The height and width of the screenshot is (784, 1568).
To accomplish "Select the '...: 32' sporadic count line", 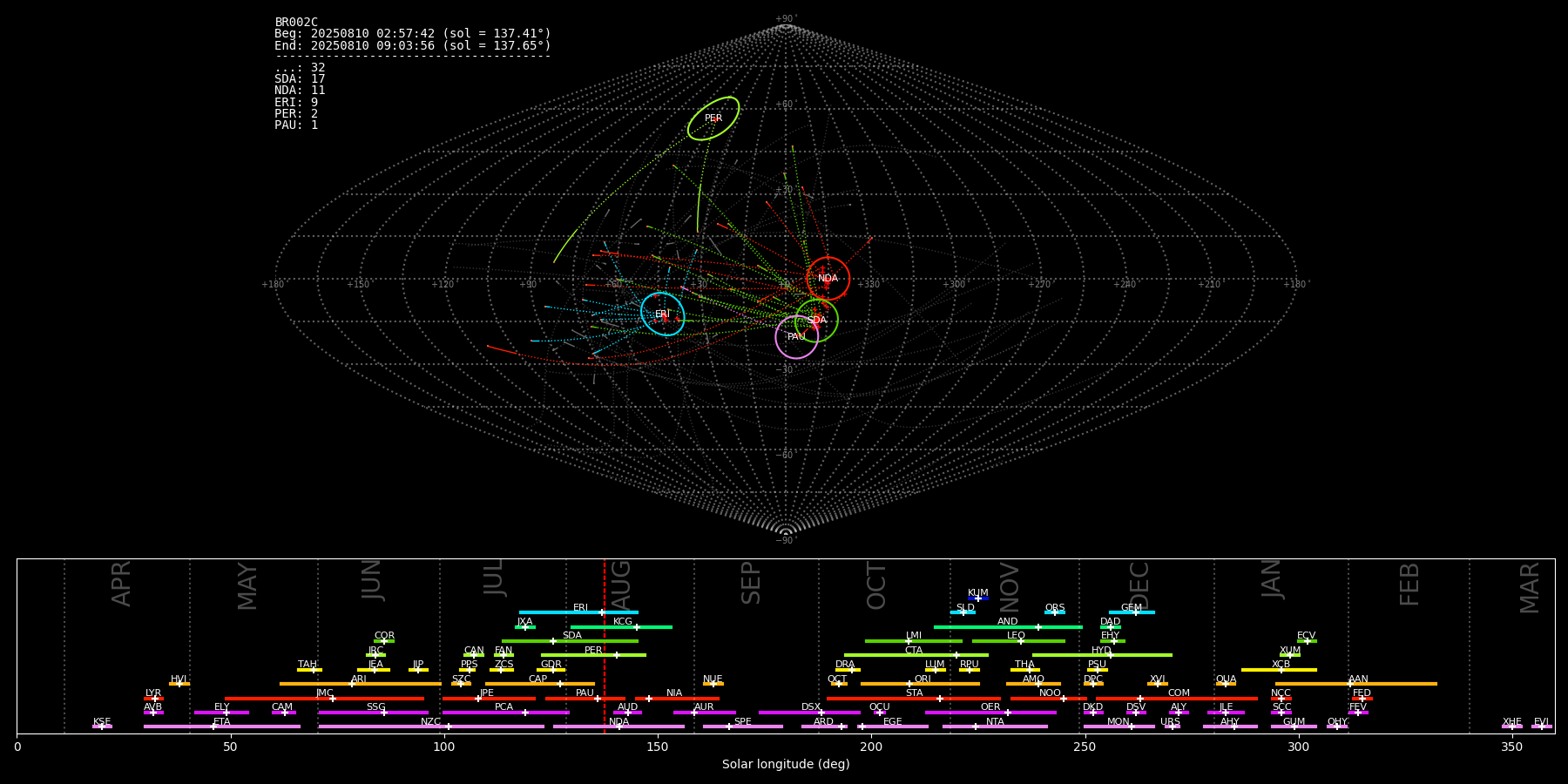I will pos(300,68).
